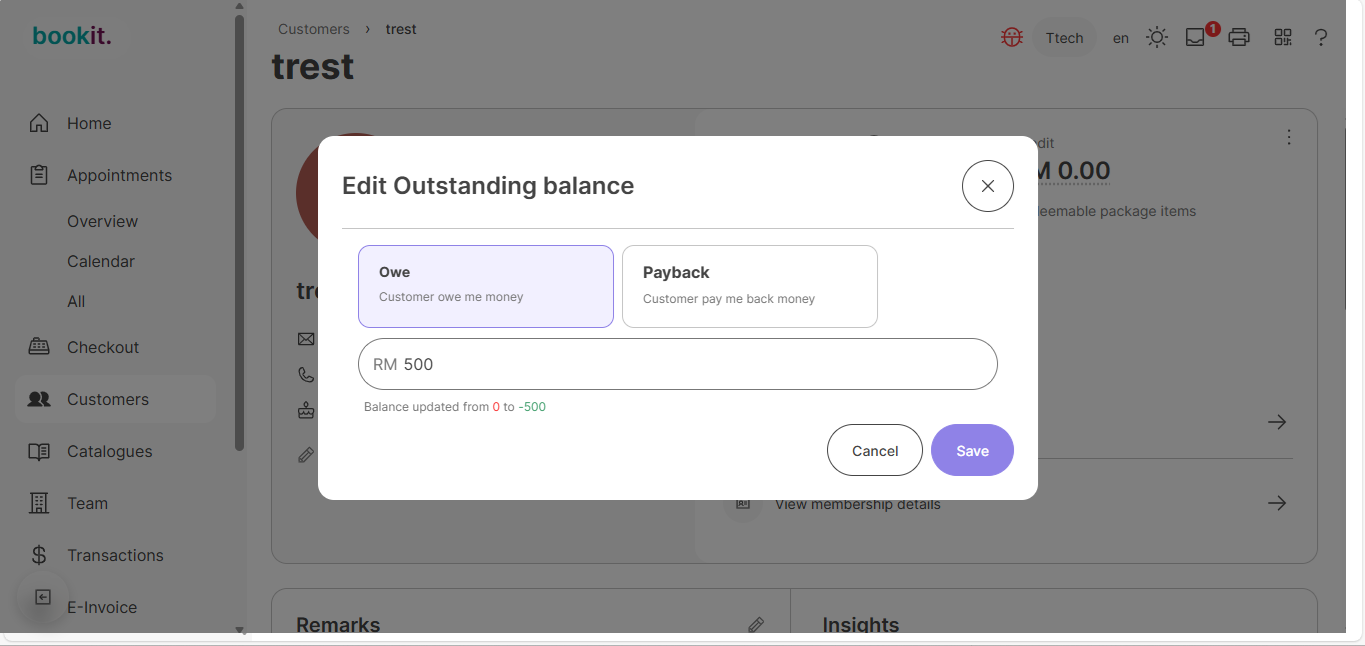The width and height of the screenshot is (1365, 646).
Task: Cancel the Edit Outstanding balance dialog
Action: point(874,450)
